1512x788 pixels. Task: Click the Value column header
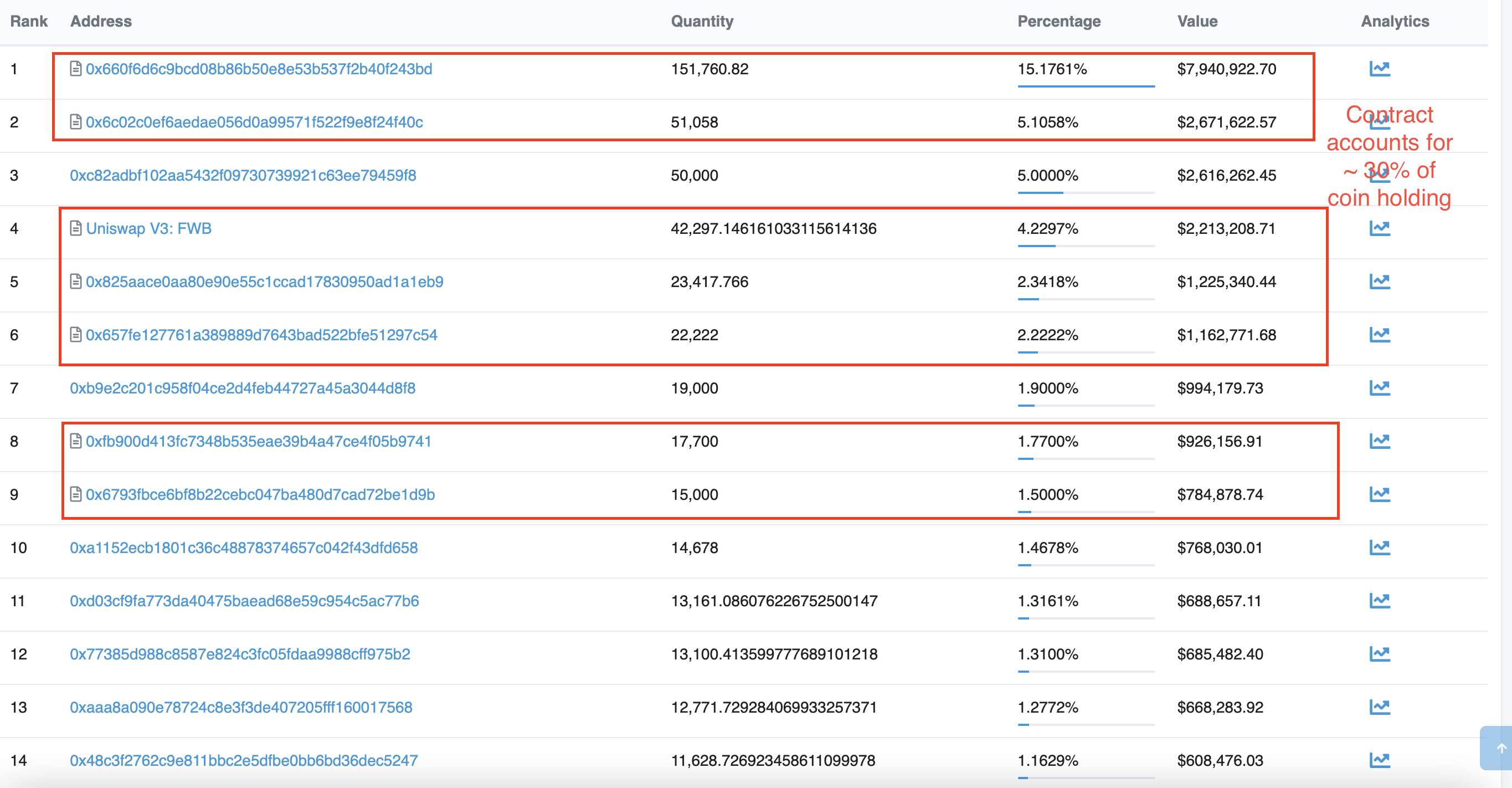pyautogui.click(x=1197, y=21)
